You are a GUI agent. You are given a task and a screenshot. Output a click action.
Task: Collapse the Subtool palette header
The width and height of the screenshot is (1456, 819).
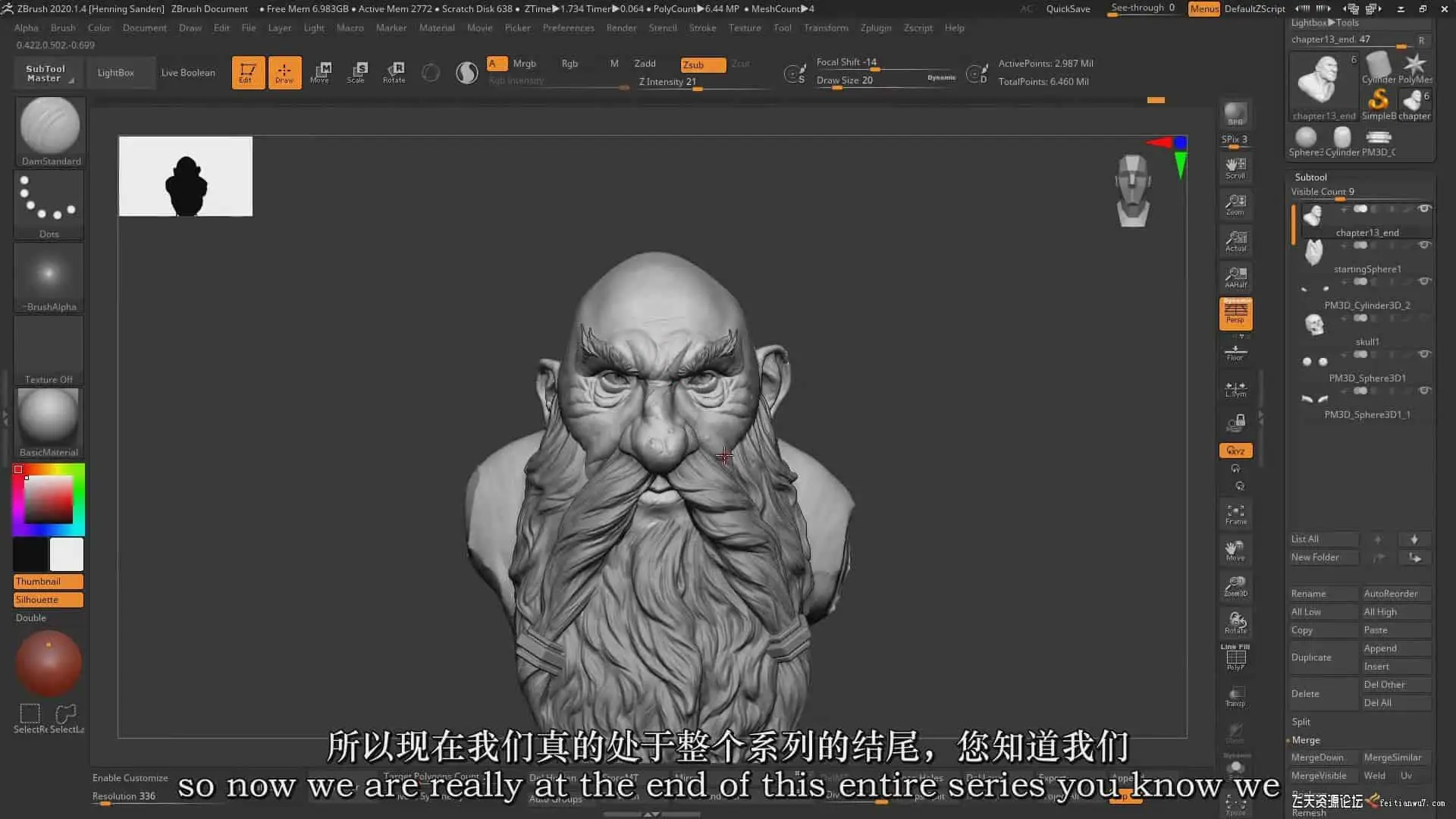coord(1310,177)
